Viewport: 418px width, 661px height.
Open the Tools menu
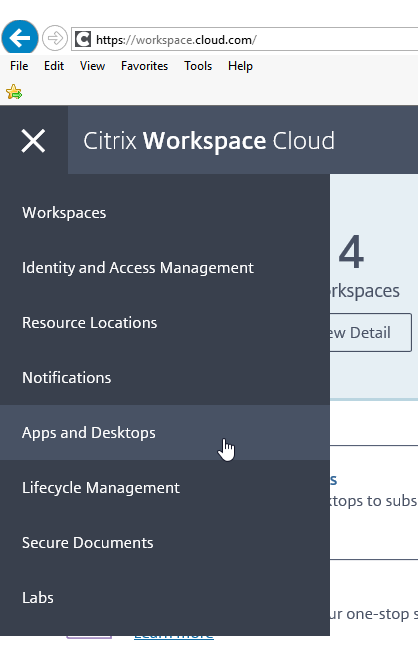click(198, 66)
